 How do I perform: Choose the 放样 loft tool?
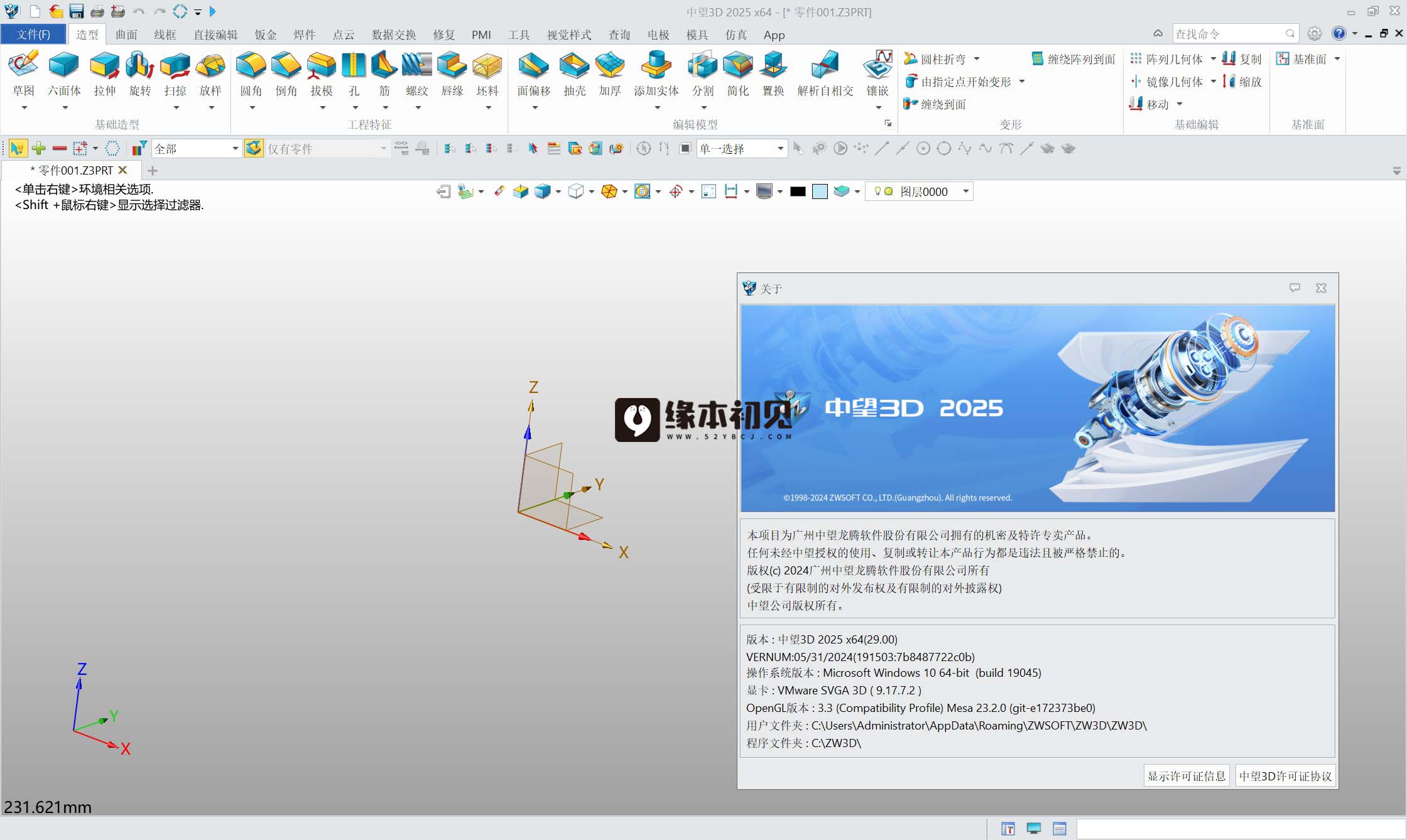(x=210, y=74)
